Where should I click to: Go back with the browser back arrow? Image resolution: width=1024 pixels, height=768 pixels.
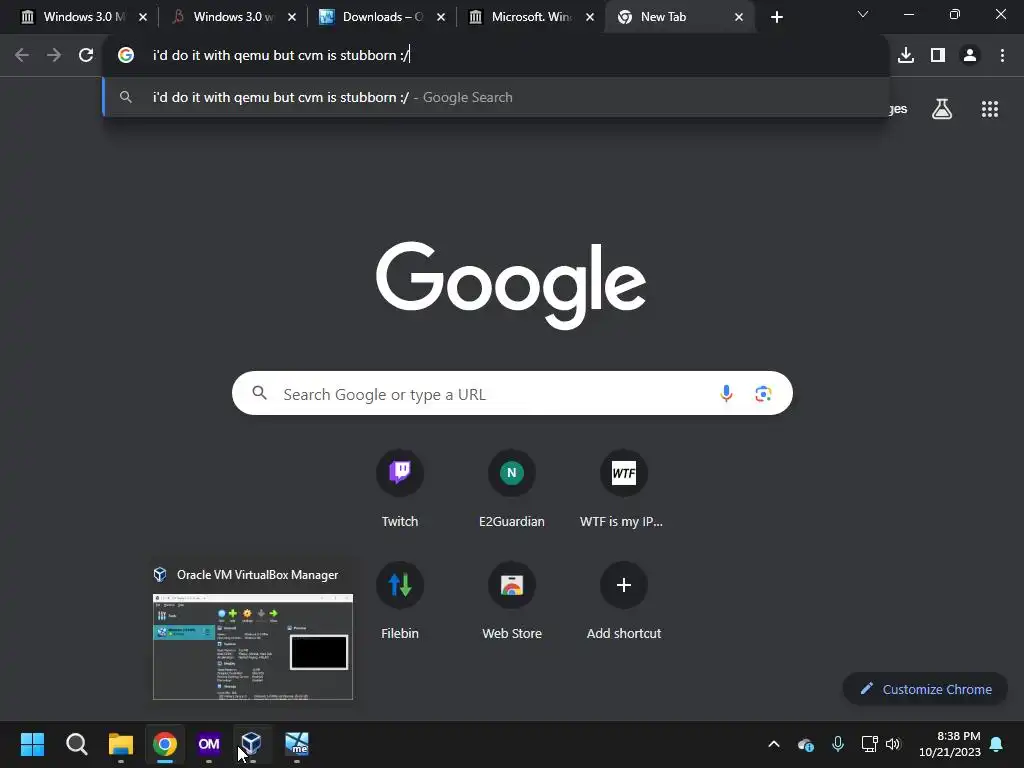(x=22, y=56)
